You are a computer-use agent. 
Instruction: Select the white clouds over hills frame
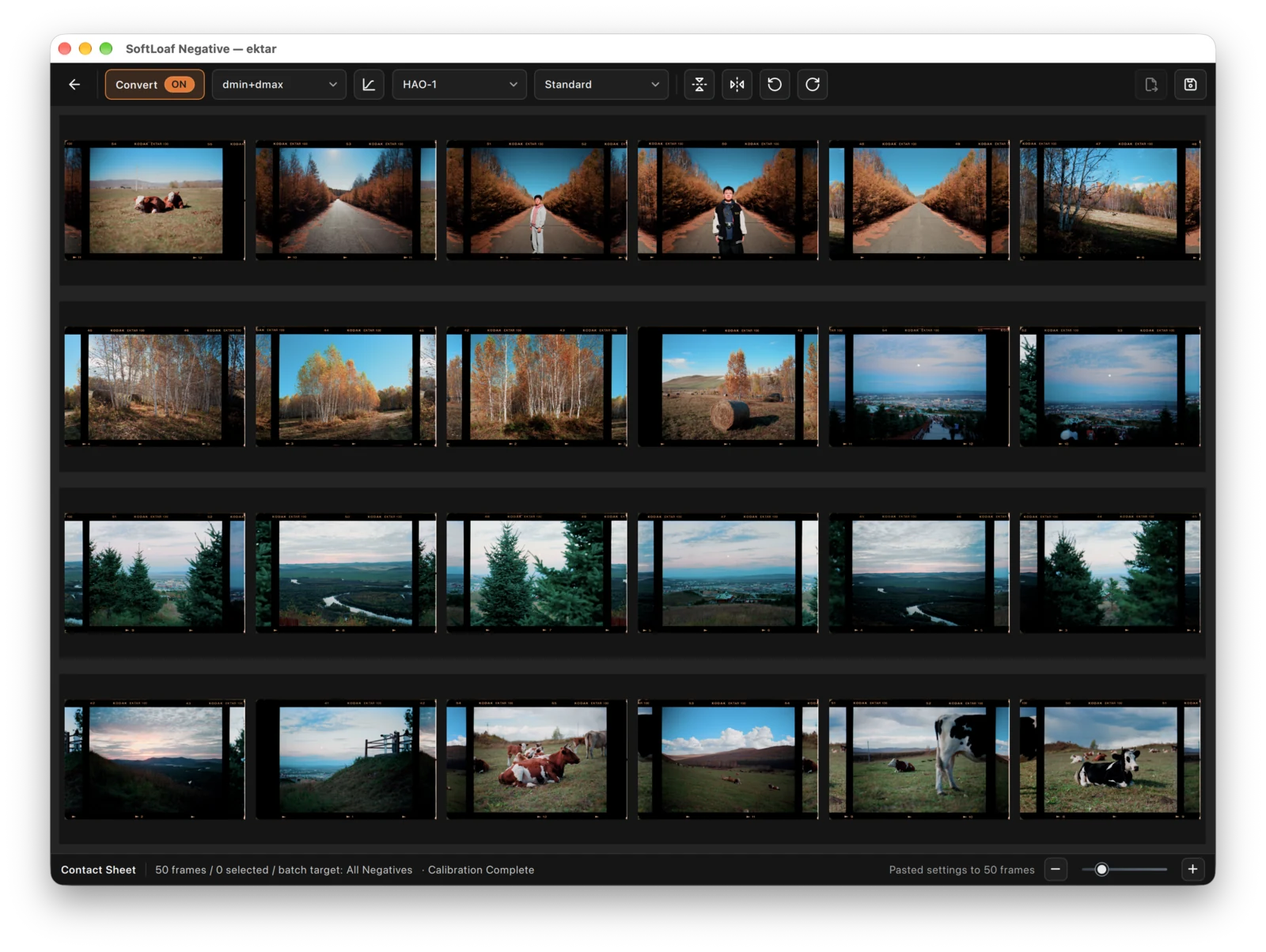pos(728,759)
